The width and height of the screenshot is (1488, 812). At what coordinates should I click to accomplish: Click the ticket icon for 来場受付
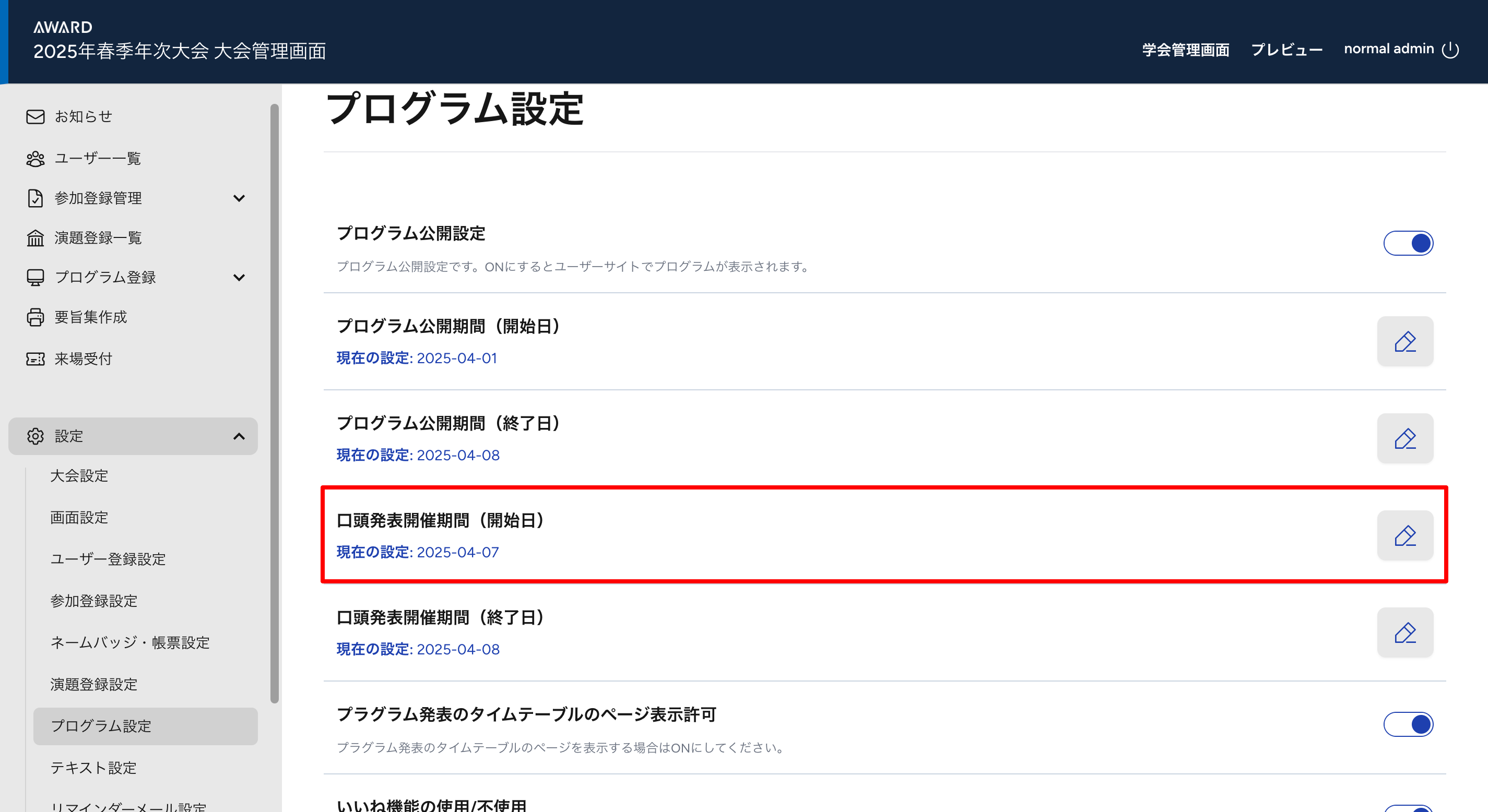click(x=35, y=359)
